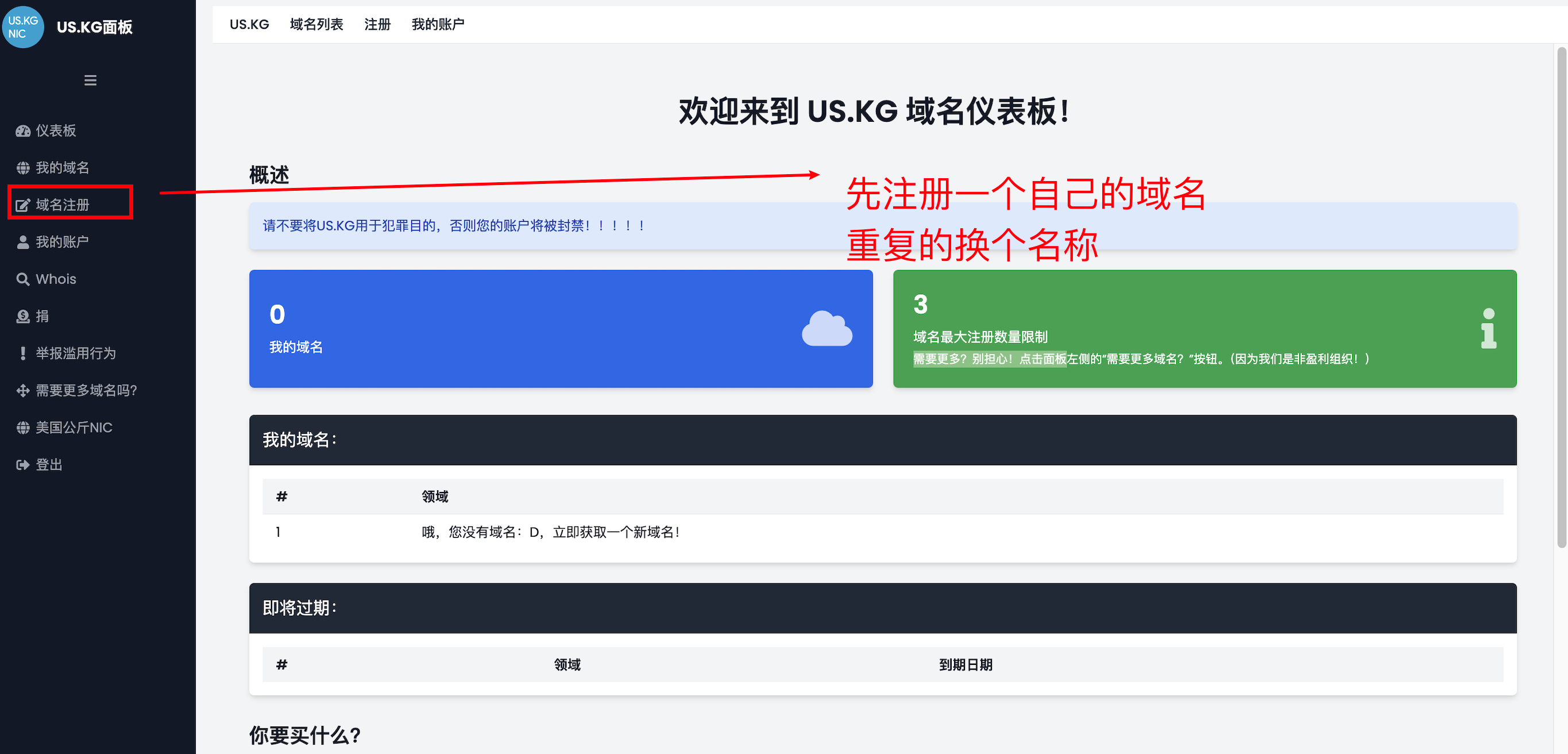Open 需要更多域名吗? in the sidebar
Viewport: 1568px width, 754px height.
point(86,391)
